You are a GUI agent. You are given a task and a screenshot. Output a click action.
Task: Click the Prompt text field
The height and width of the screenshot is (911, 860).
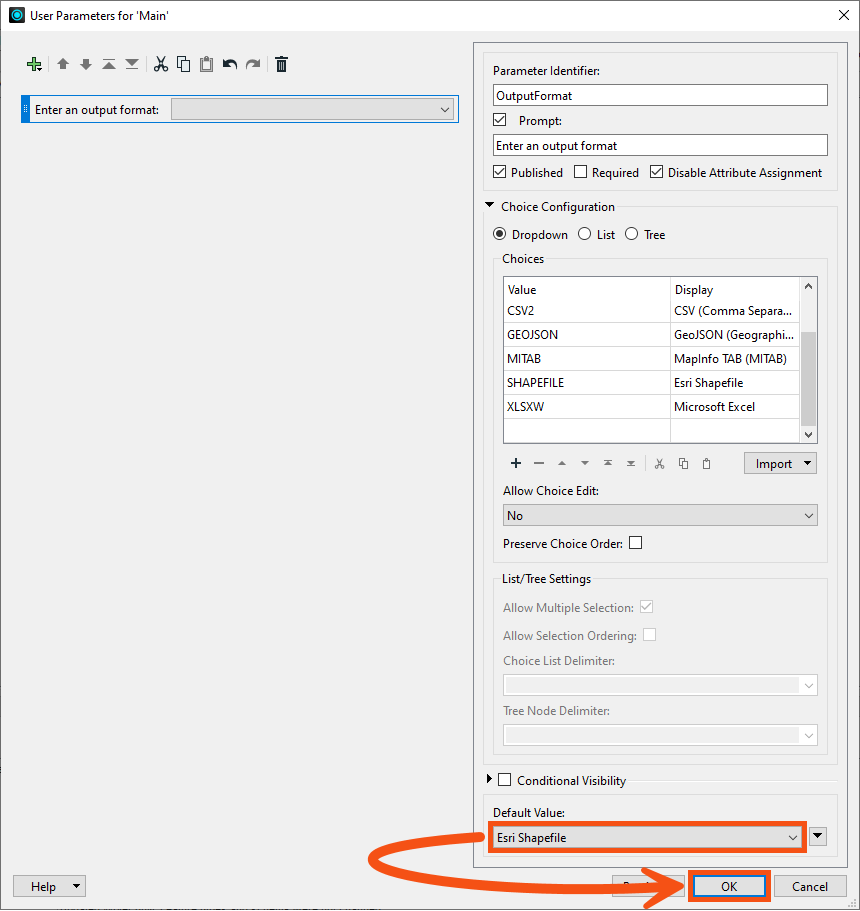point(660,145)
